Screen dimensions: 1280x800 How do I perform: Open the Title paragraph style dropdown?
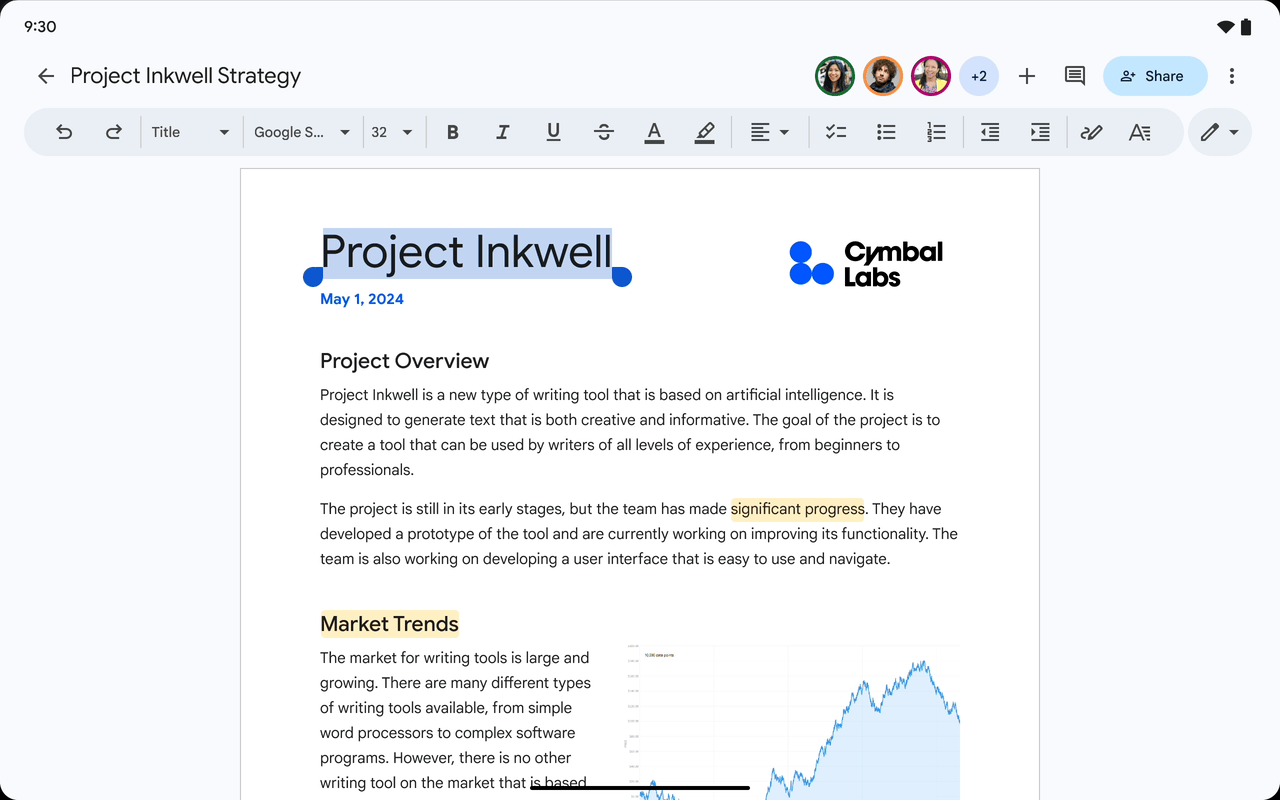click(190, 131)
